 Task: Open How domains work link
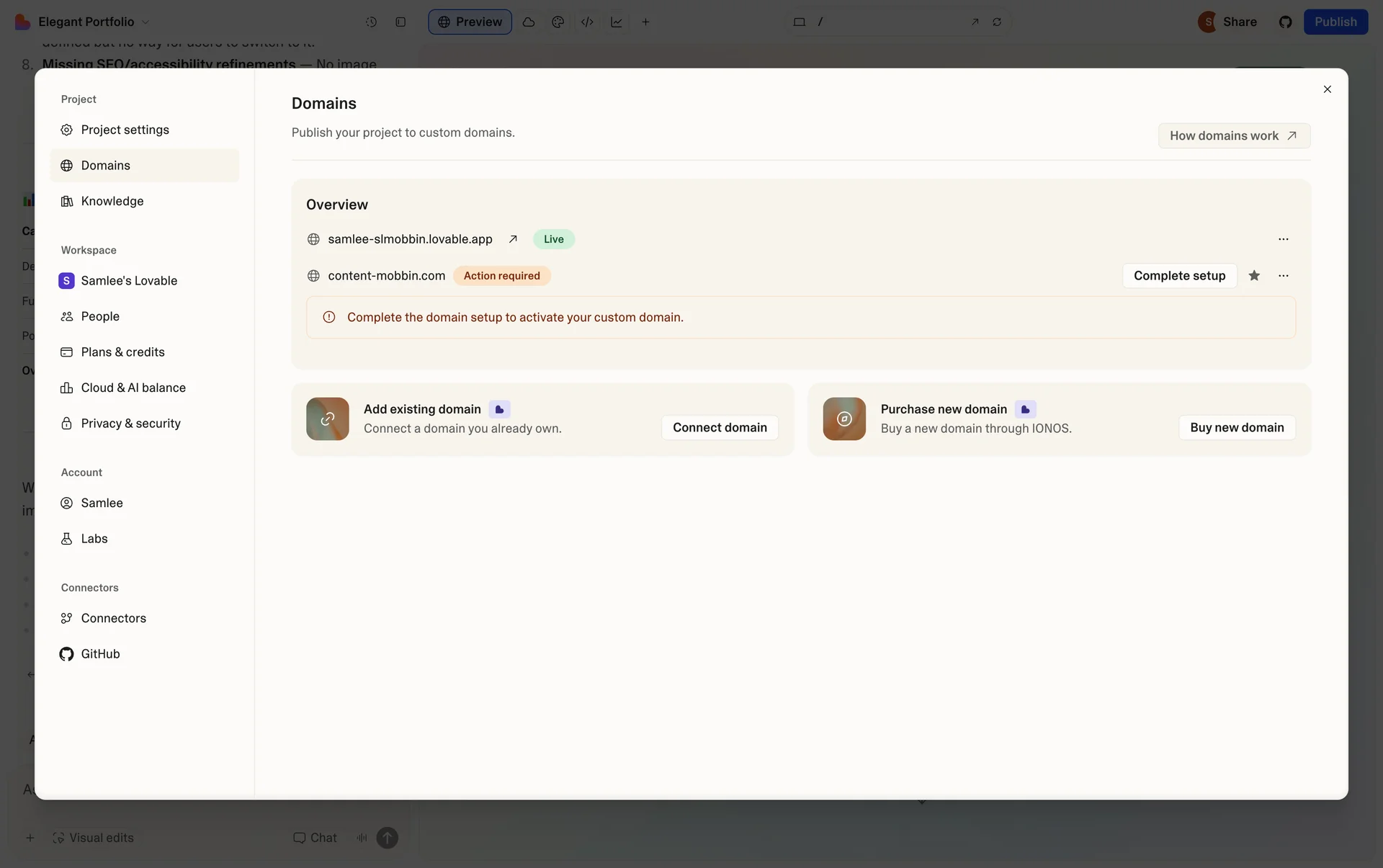tap(1233, 135)
